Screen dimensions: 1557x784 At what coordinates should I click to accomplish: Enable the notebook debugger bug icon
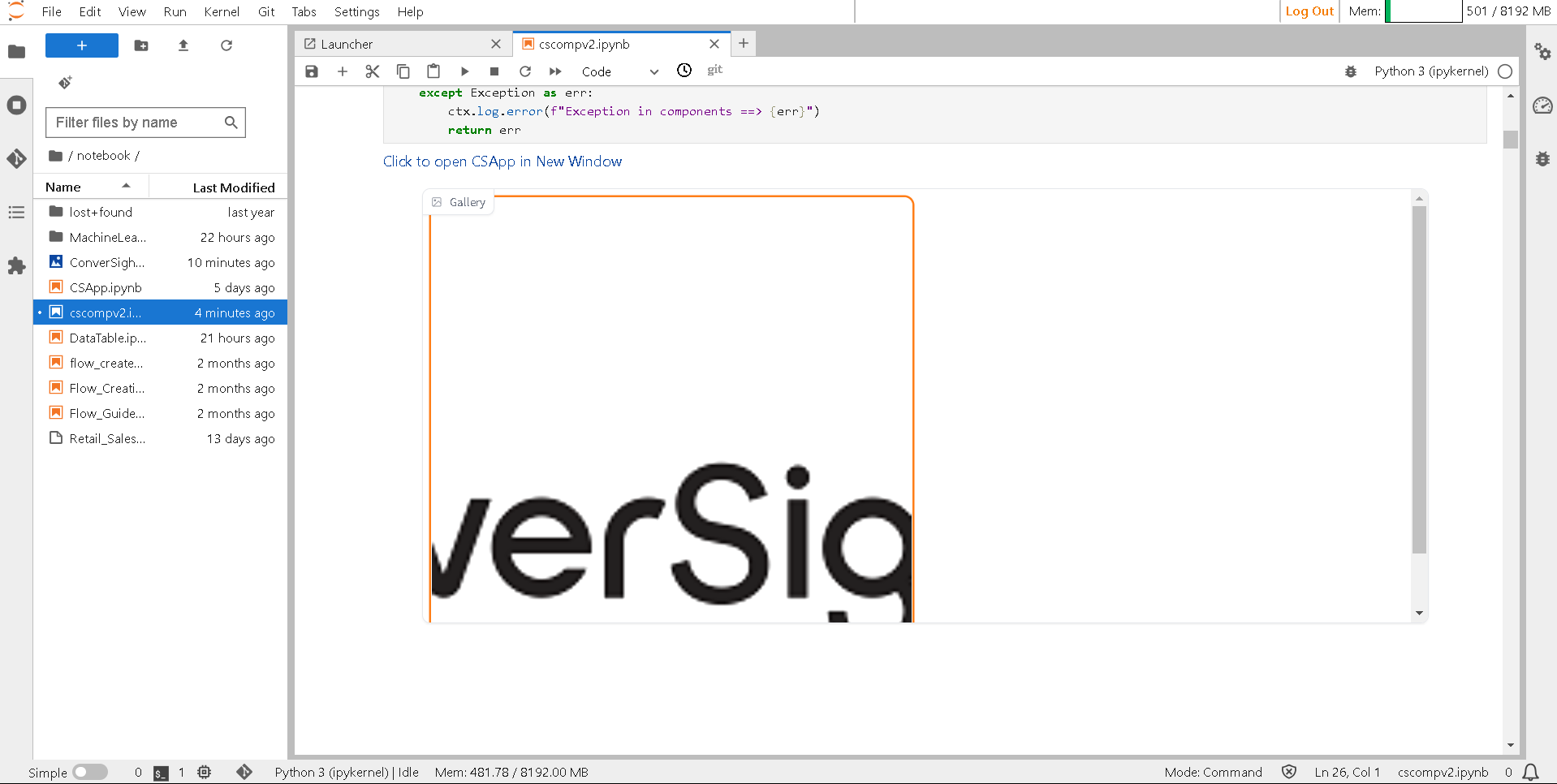(1350, 71)
